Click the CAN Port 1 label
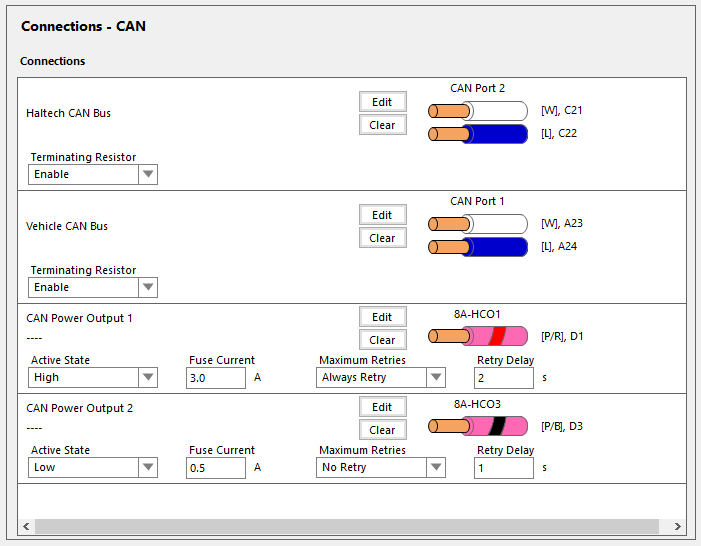 477,201
